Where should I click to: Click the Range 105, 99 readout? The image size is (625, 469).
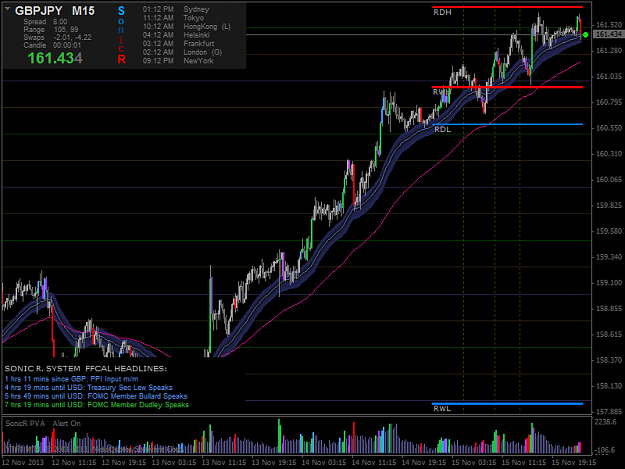(x=51, y=29)
